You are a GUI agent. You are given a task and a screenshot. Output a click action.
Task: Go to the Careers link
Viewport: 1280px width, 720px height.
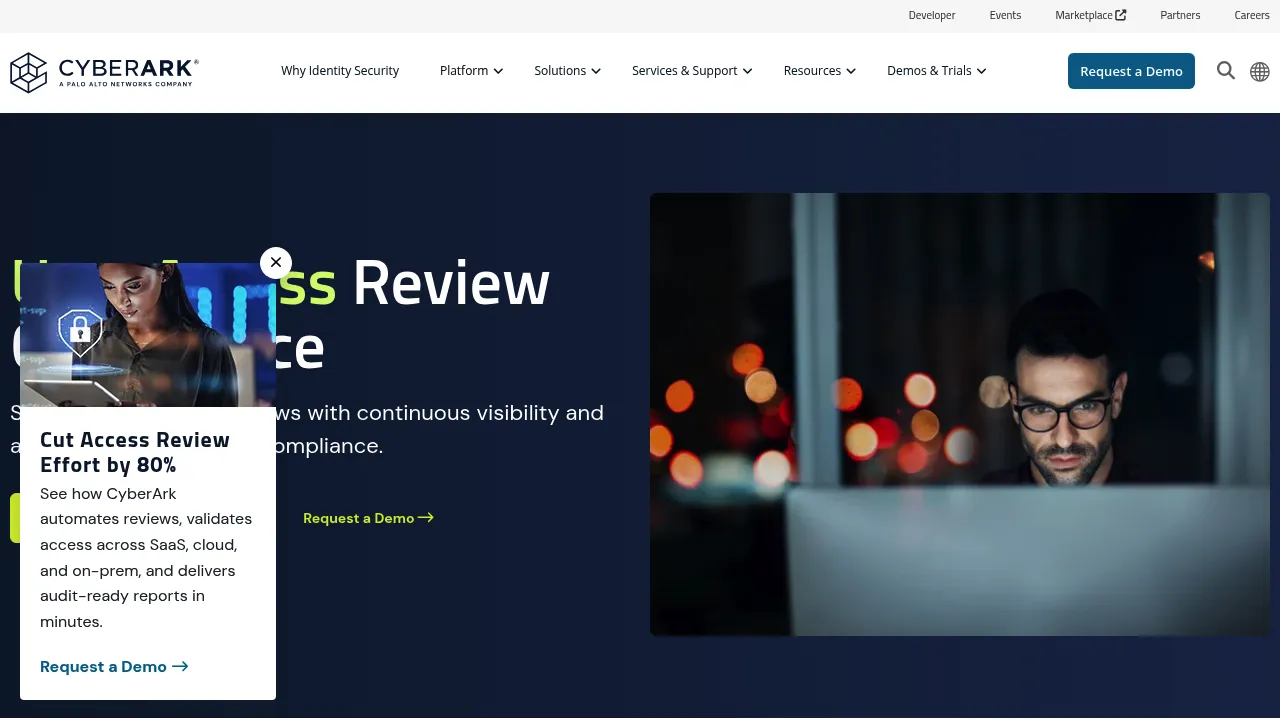point(1252,15)
